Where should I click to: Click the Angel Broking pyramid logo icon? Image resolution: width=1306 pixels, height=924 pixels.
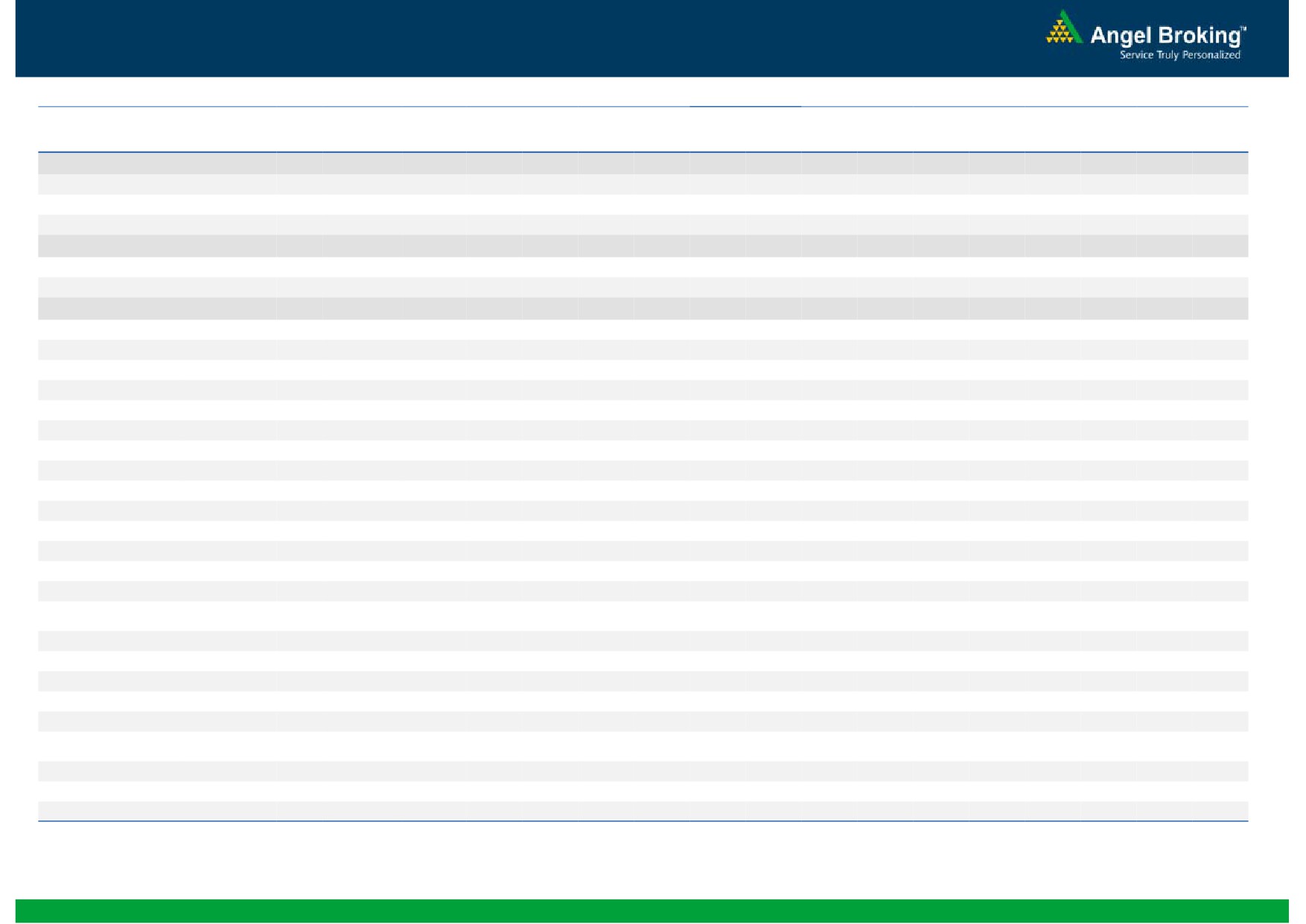[x=1063, y=28]
